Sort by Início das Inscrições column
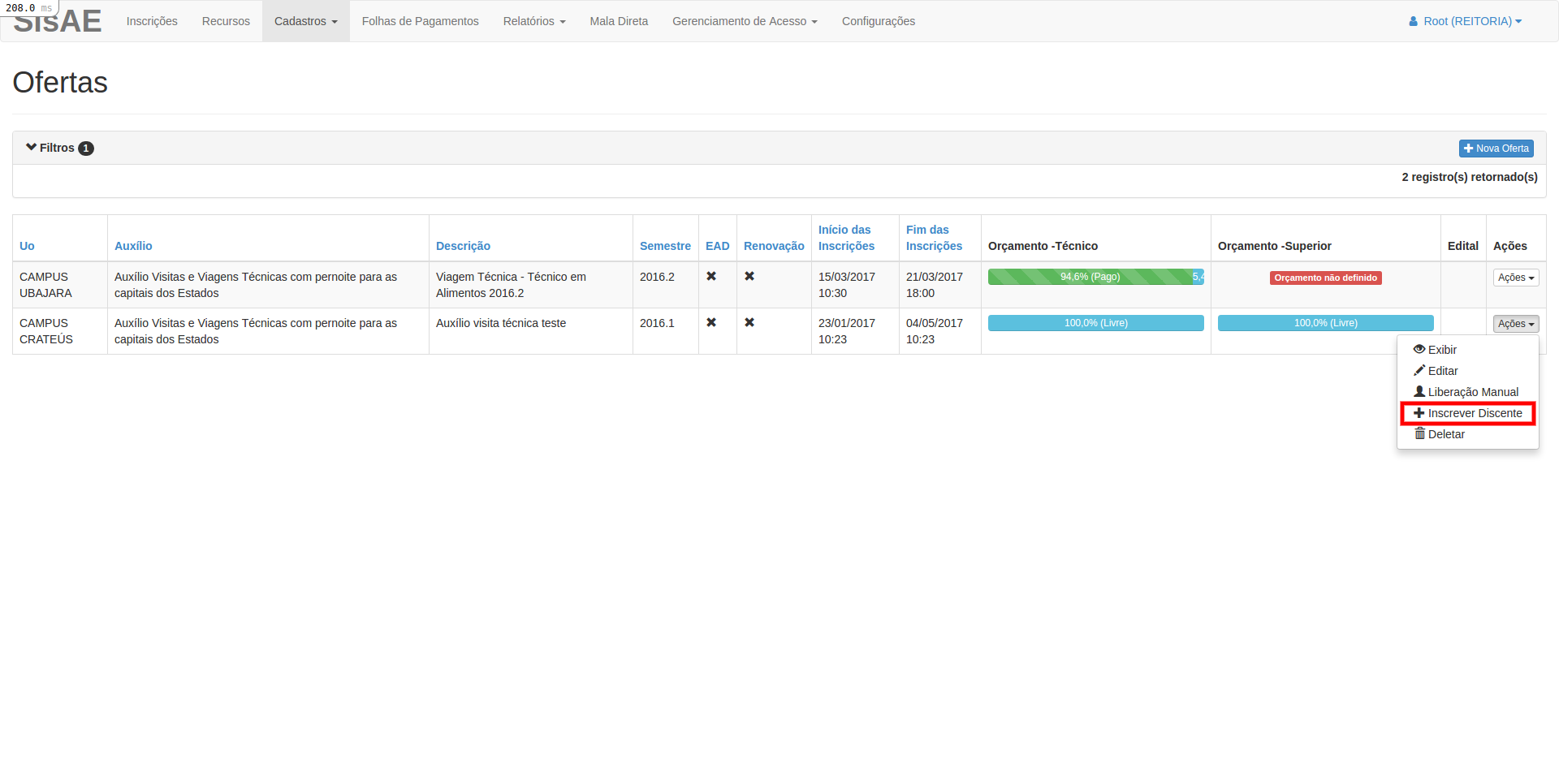 pyautogui.click(x=846, y=238)
